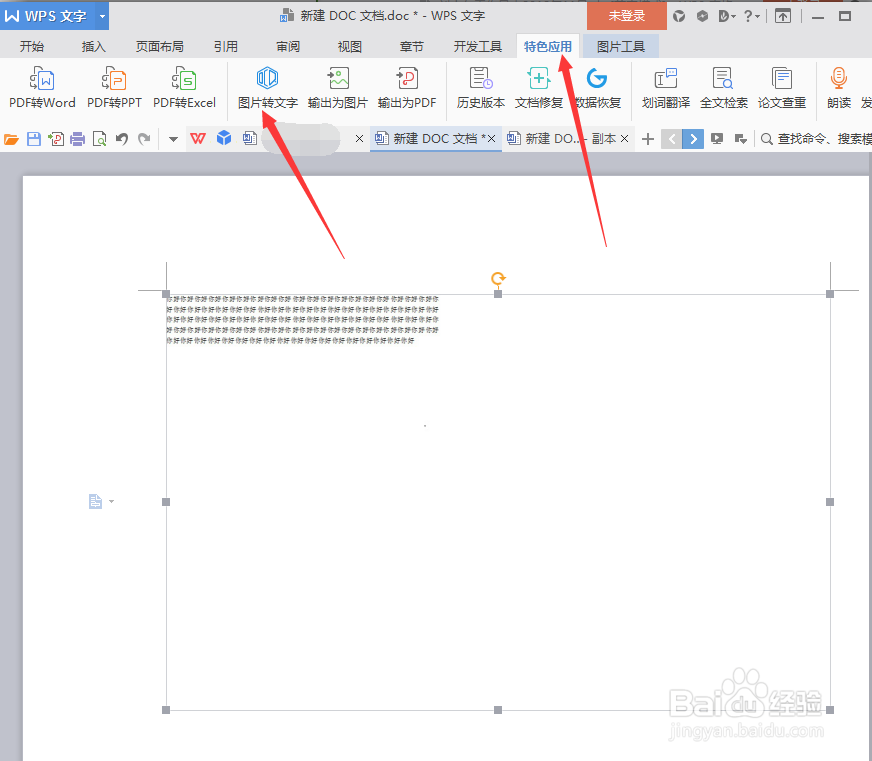
Task: Expand quick access toolbar dropdown arrow
Action: pyautogui.click(x=173, y=139)
